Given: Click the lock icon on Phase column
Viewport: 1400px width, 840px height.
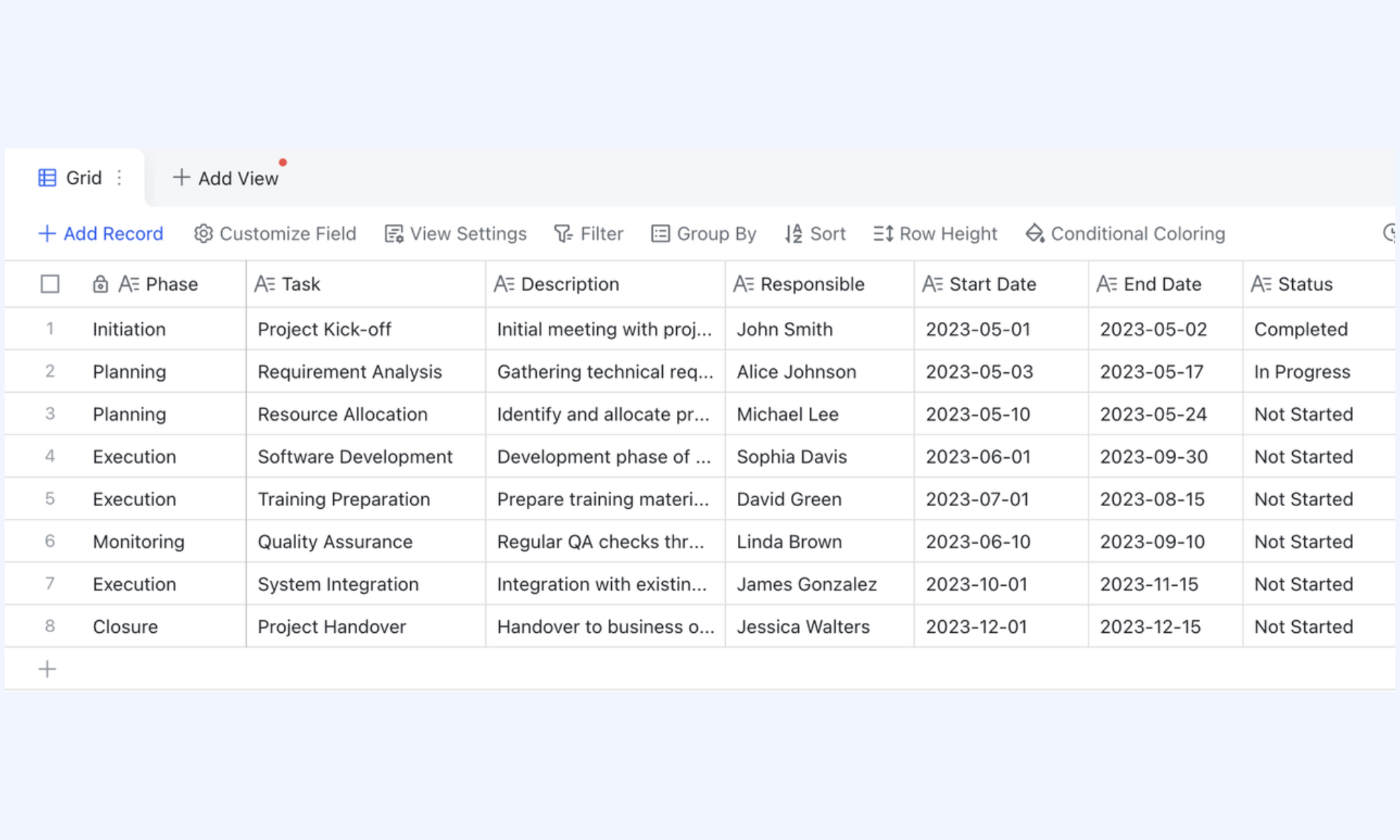Looking at the screenshot, I should pyautogui.click(x=100, y=284).
